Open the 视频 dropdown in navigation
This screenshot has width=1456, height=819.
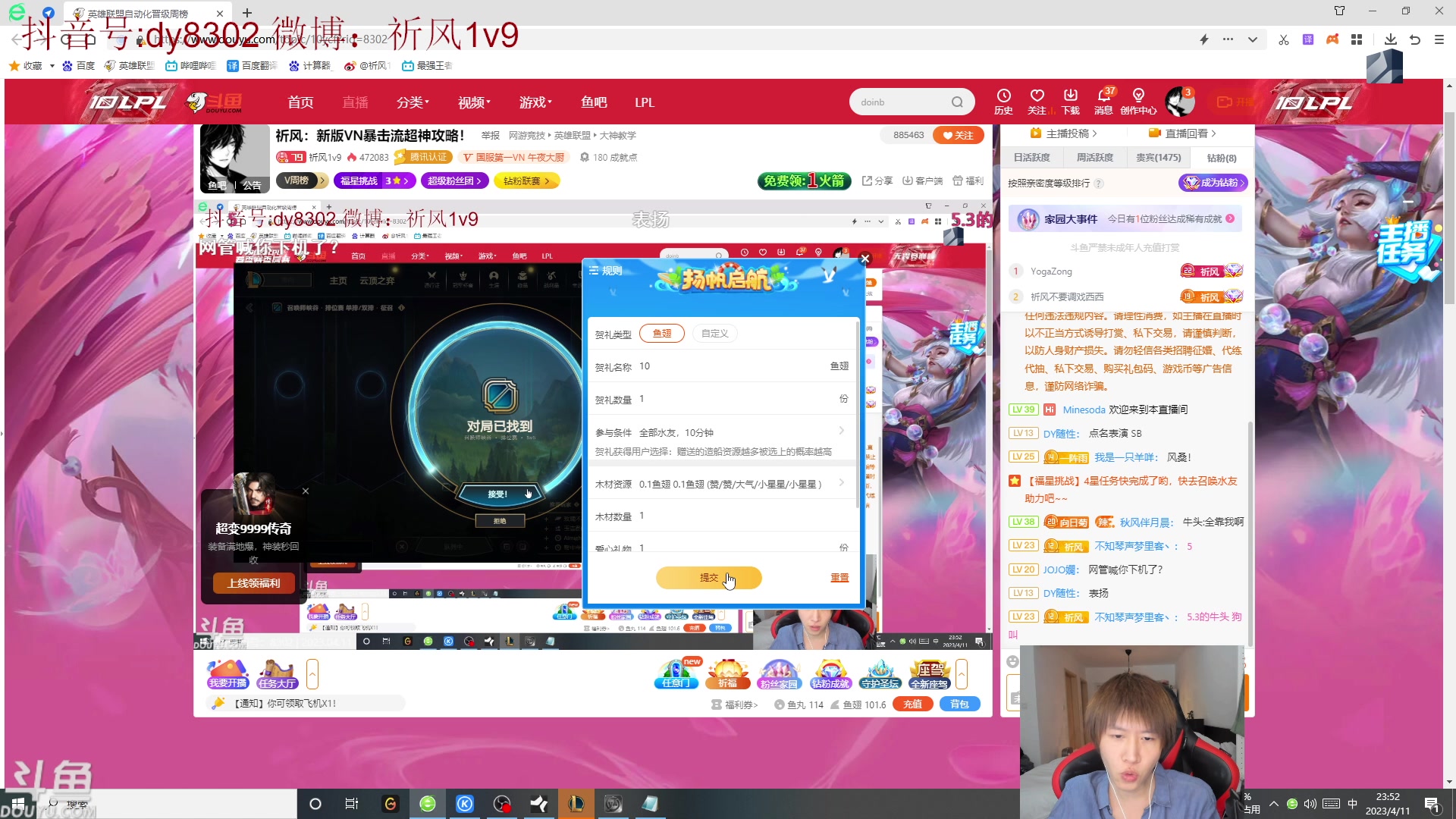tap(475, 102)
